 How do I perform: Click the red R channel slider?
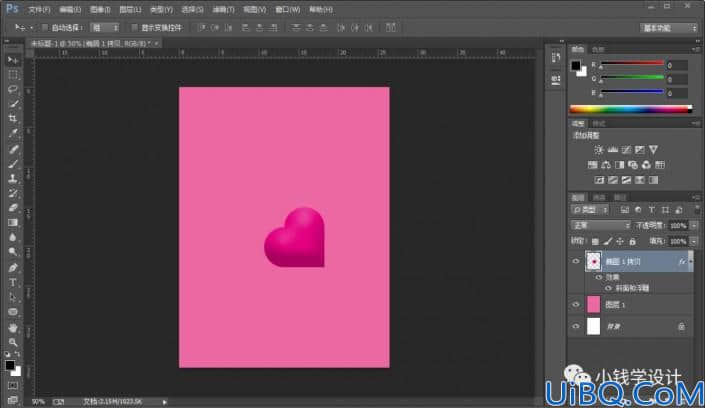point(632,64)
